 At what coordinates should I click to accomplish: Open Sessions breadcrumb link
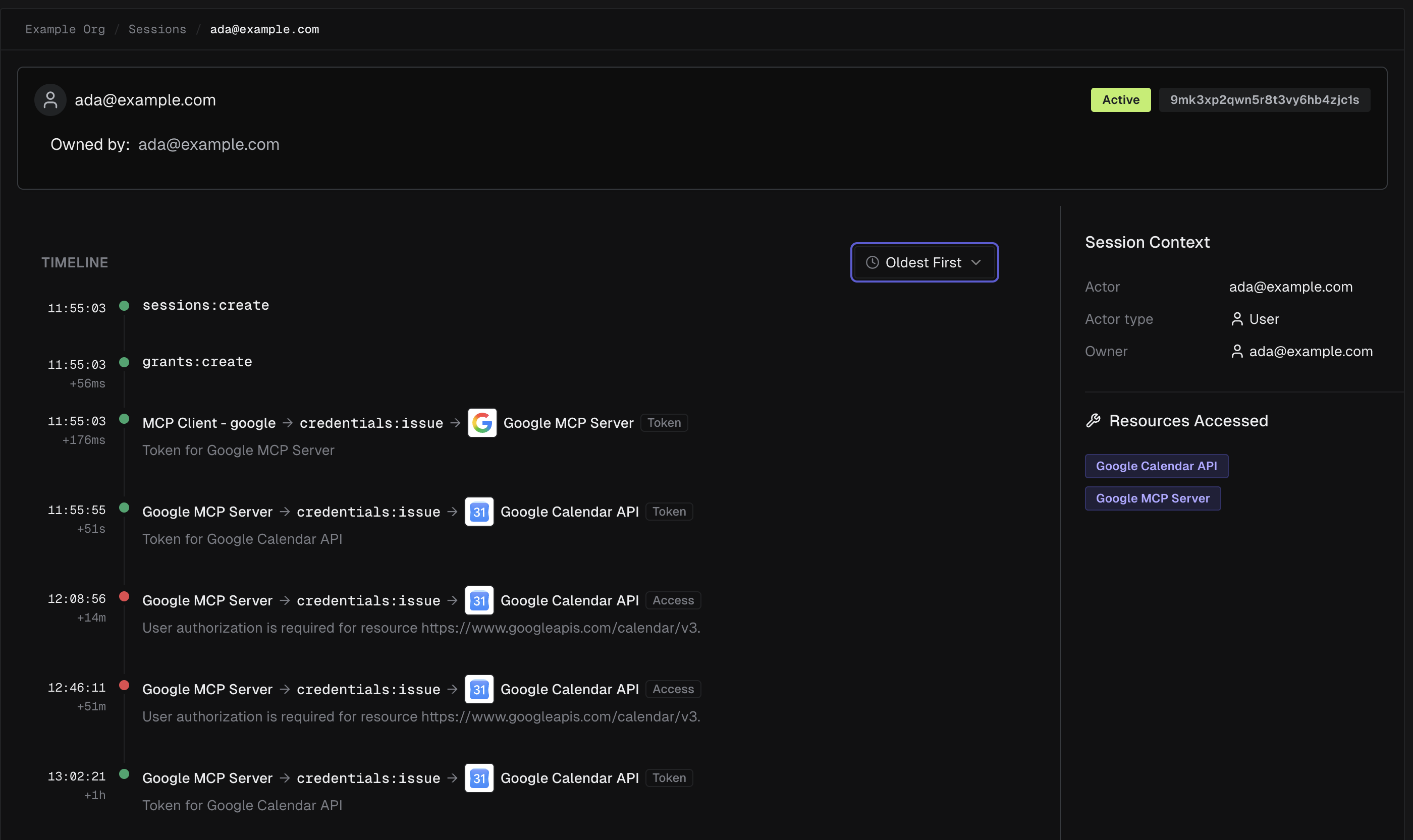click(157, 29)
